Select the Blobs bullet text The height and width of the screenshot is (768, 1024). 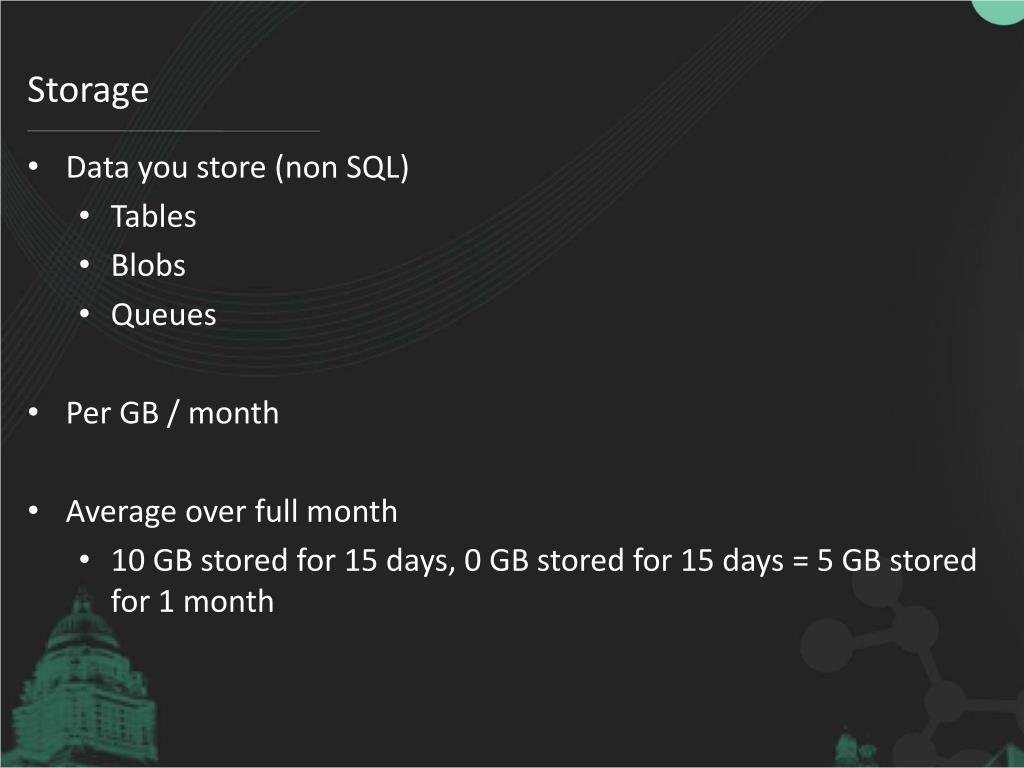point(148,265)
